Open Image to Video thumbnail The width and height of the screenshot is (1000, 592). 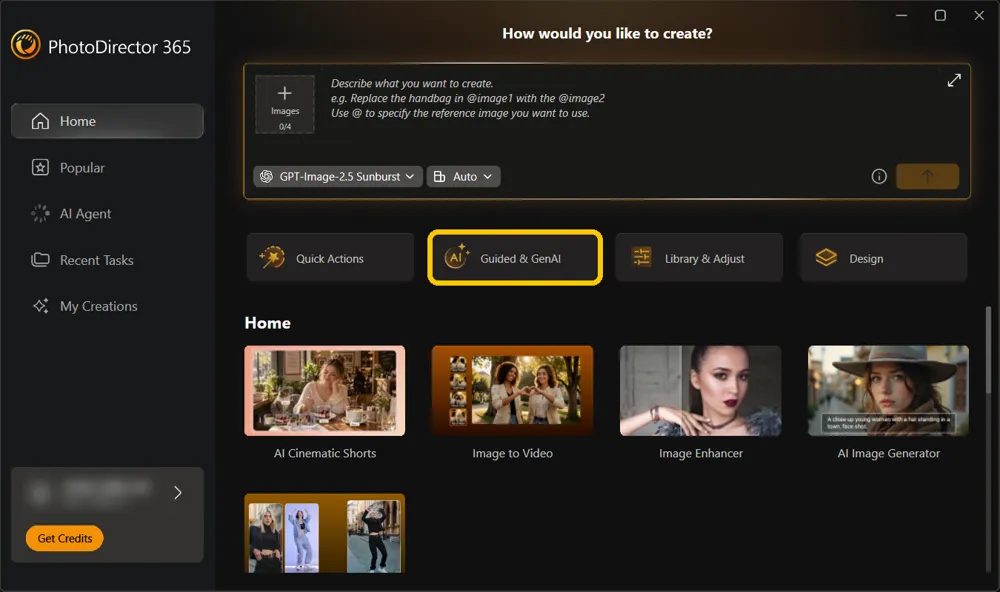(x=512, y=391)
